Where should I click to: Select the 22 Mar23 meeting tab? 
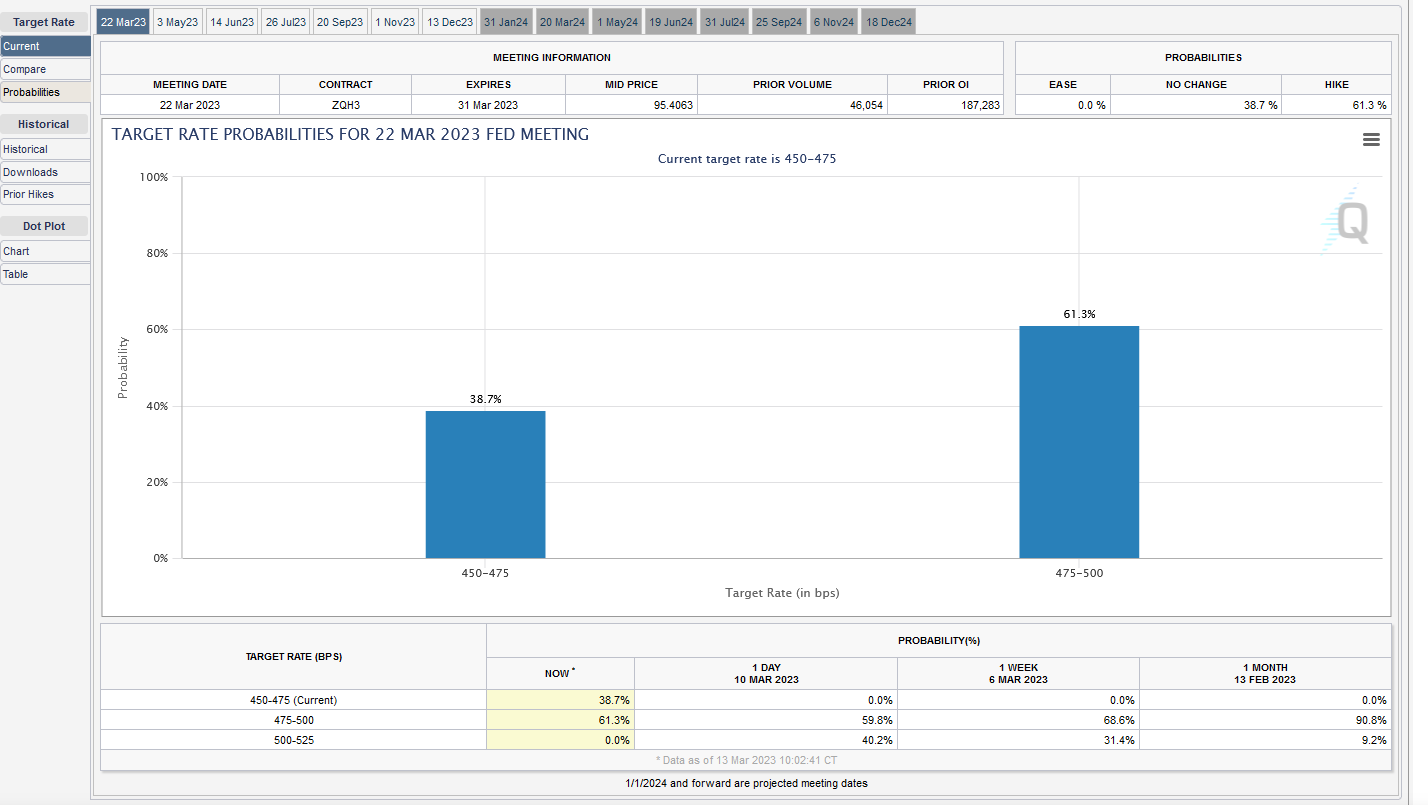pyautogui.click(x=123, y=22)
